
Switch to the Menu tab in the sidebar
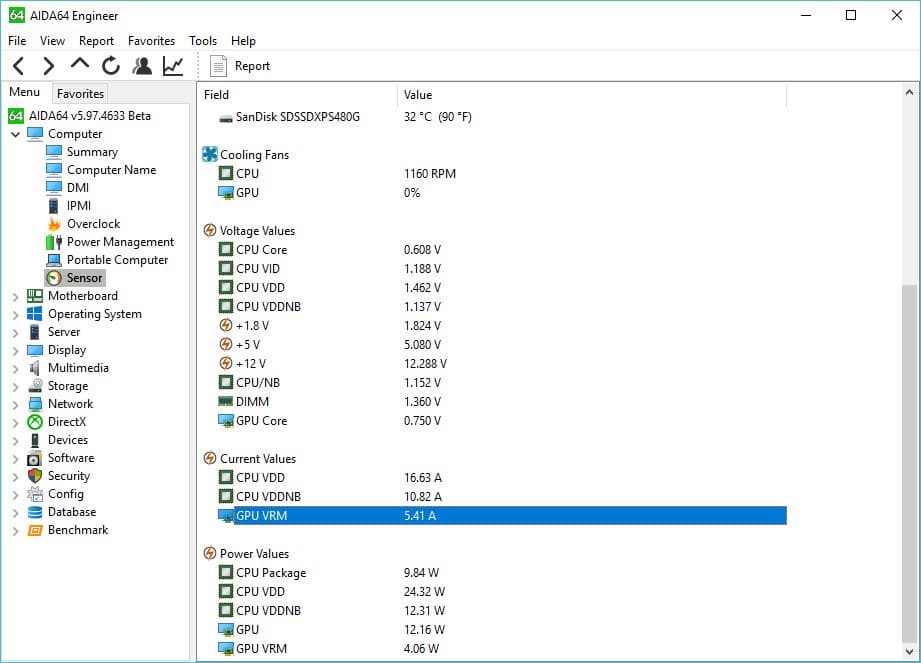(x=25, y=92)
